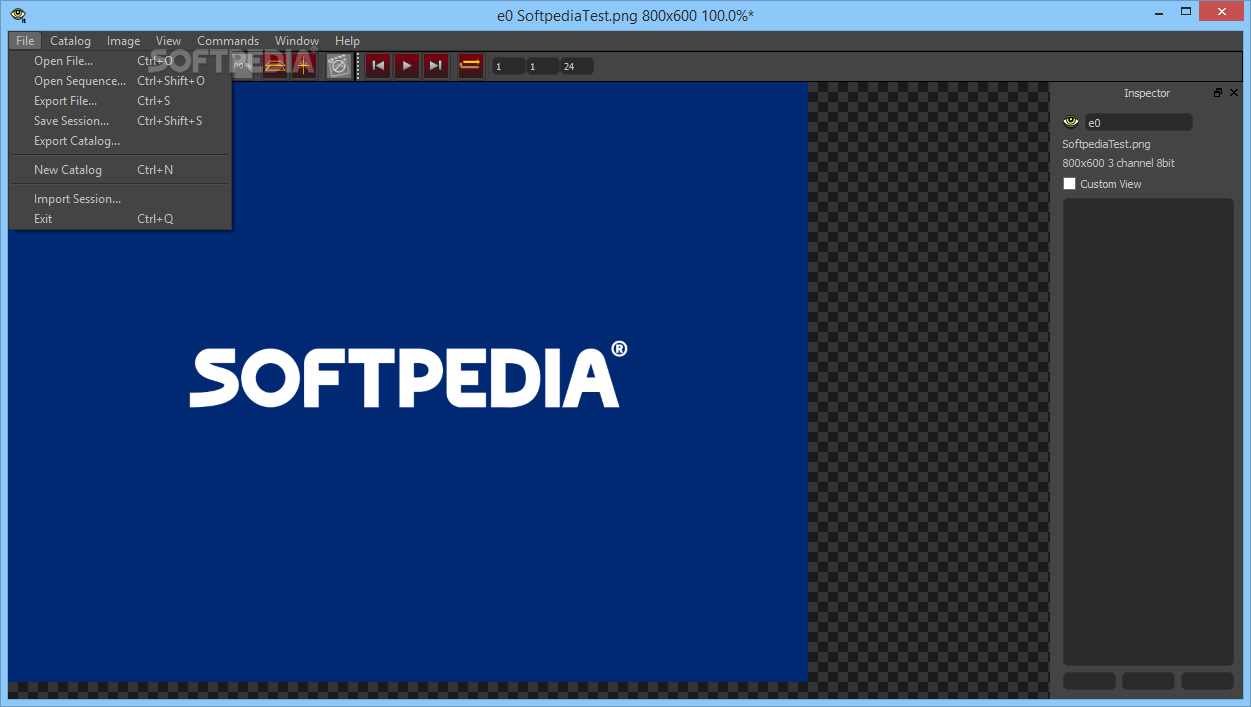Click the field showing 24
Viewport: 1251px width, 707px height.
[x=577, y=67]
